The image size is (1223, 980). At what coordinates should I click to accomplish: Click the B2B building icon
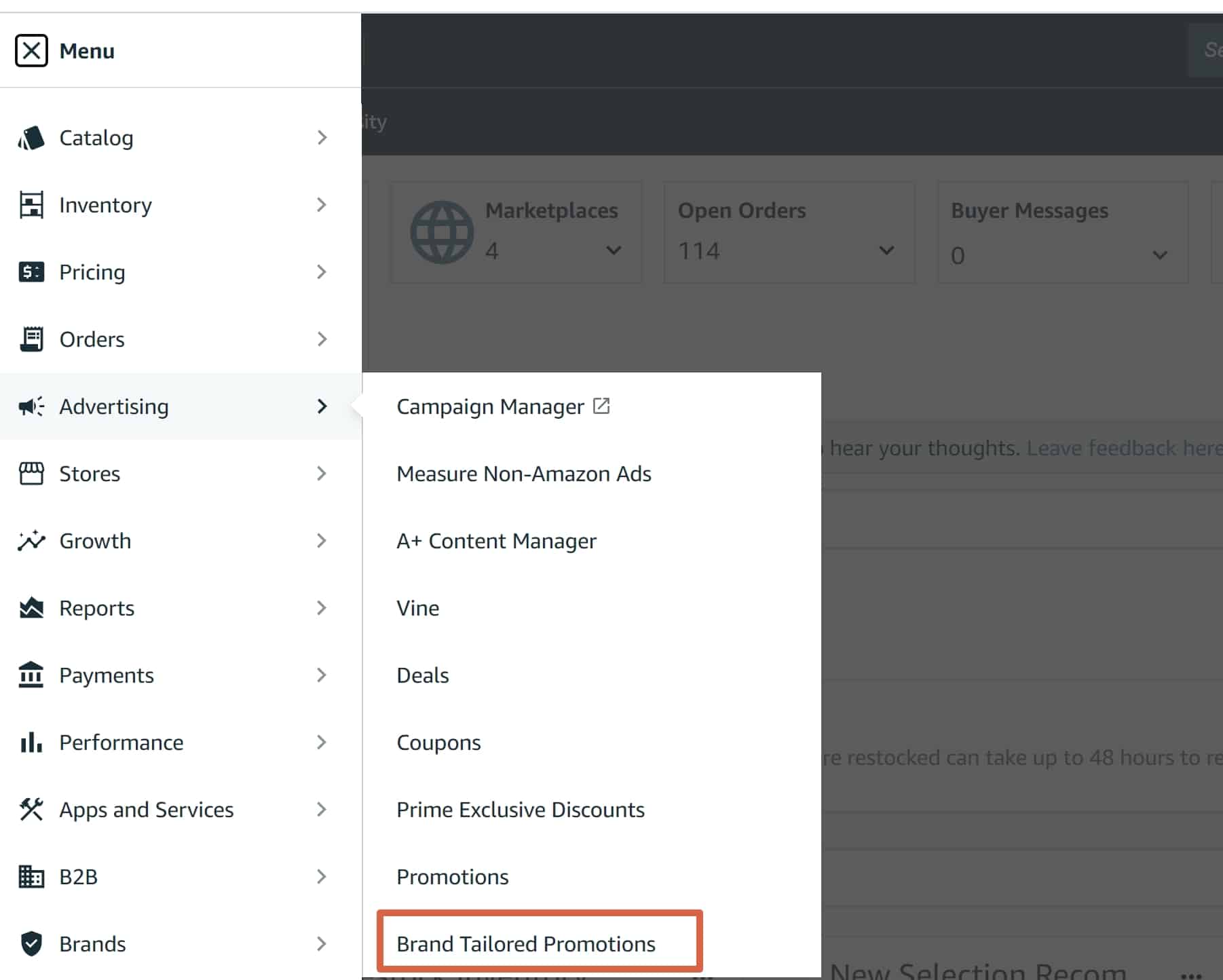31,877
